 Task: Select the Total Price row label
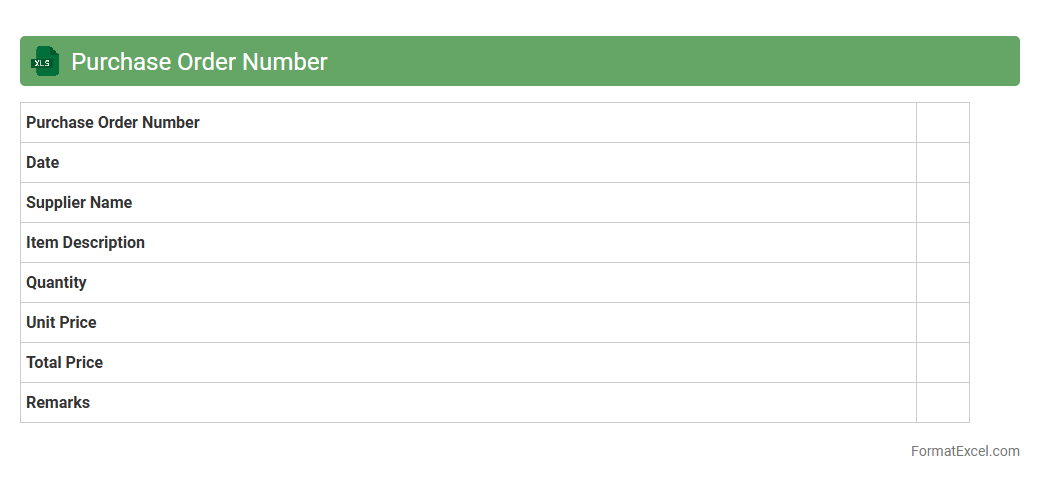click(65, 362)
